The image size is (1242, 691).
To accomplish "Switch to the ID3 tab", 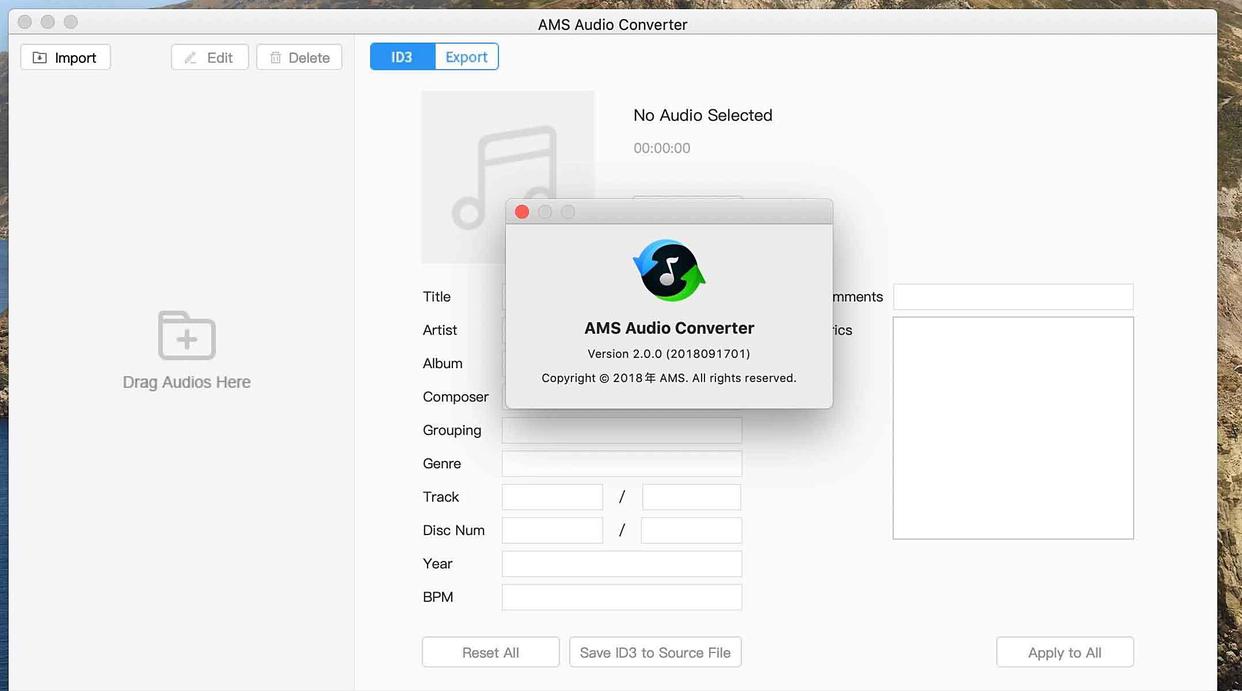I will click(402, 57).
